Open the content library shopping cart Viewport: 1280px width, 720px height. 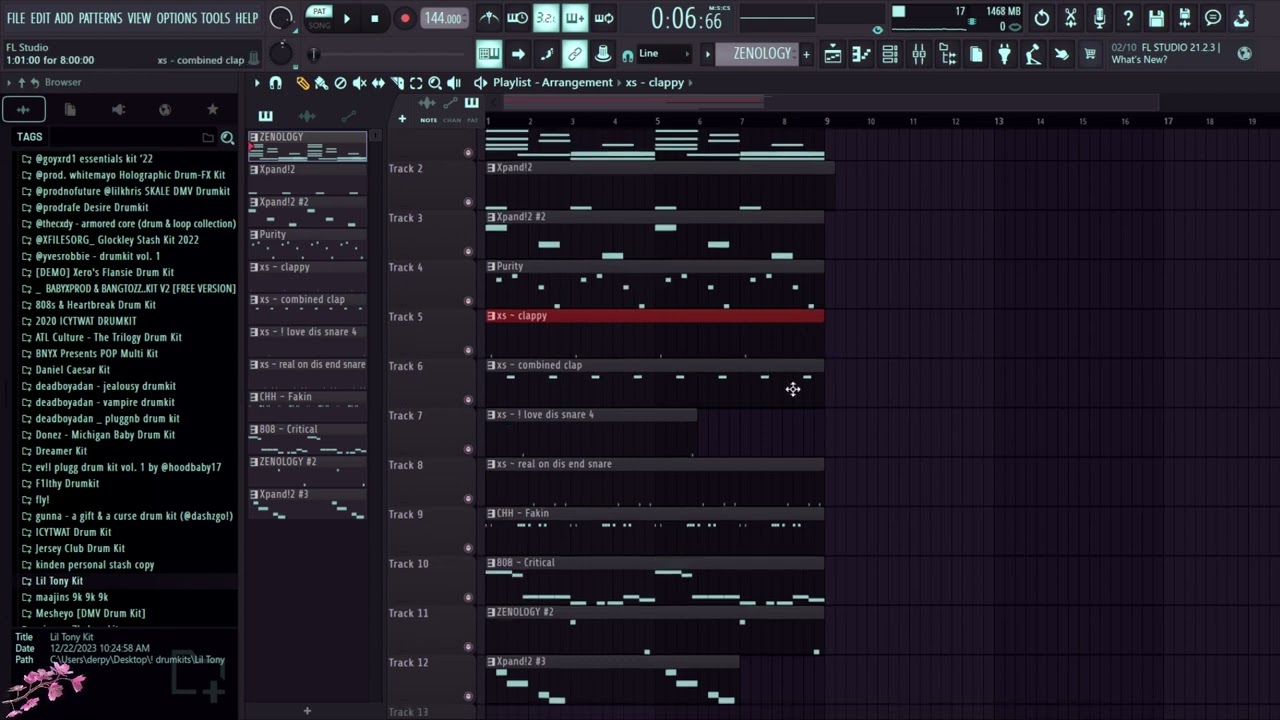[x=1090, y=54]
